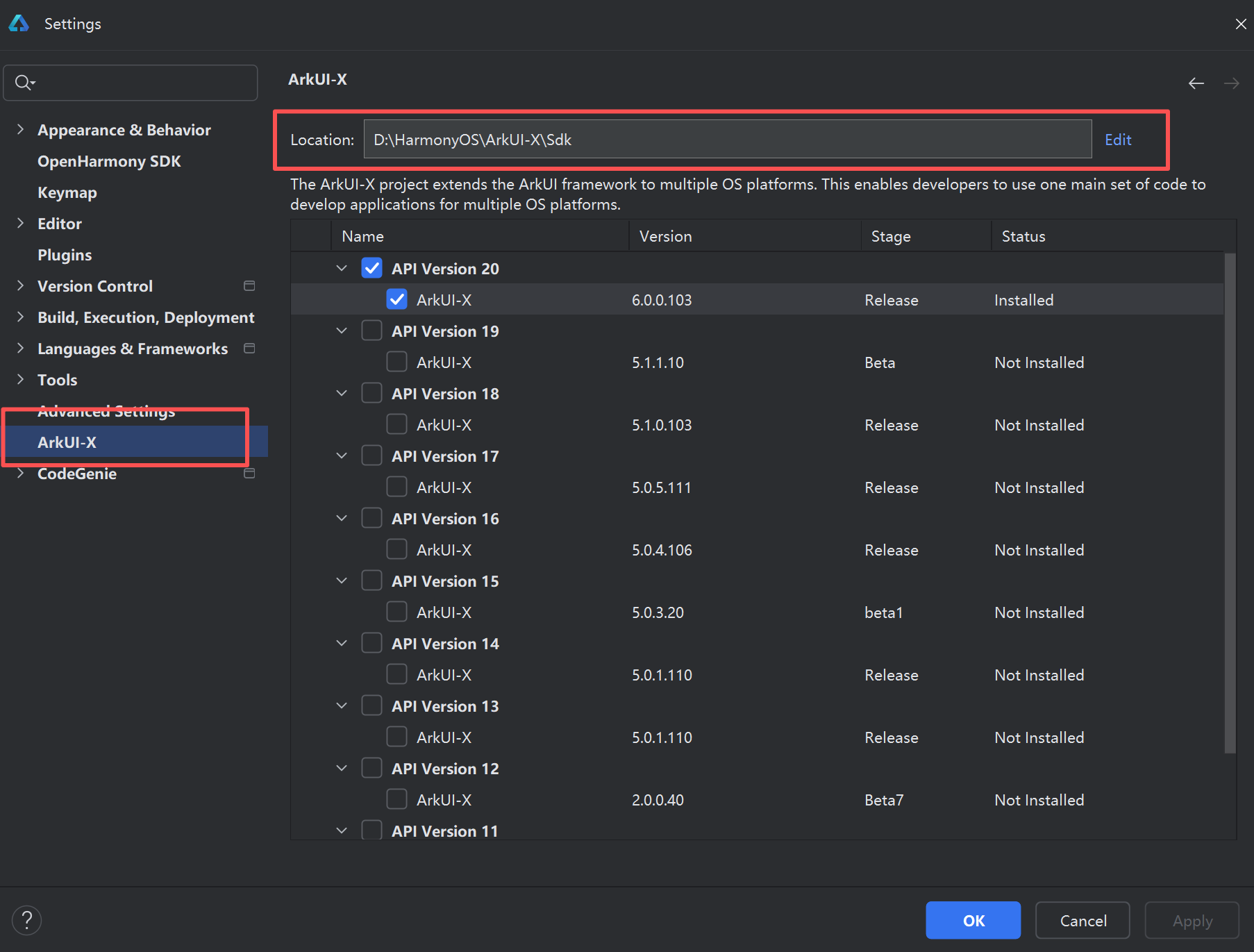1254x952 pixels.
Task: Click the Apply button
Action: (x=1192, y=920)
